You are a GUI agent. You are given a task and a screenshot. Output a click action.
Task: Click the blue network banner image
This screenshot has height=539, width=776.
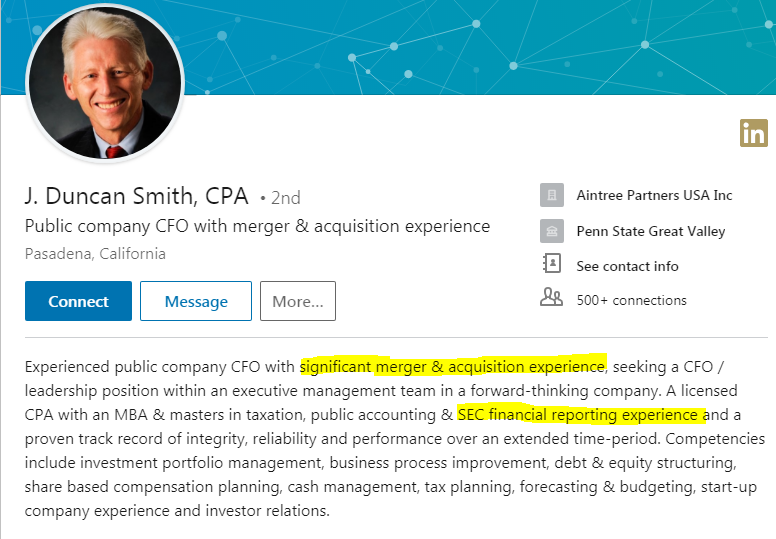pyautogui.click(x=475, y=47)
